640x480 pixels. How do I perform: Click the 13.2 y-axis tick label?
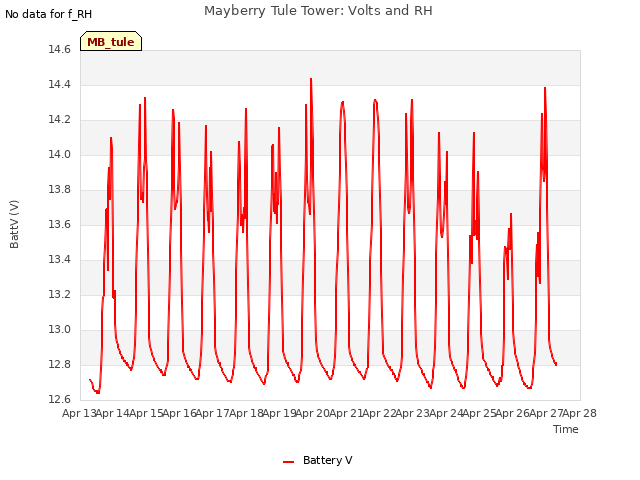click(x=59, y=295)
